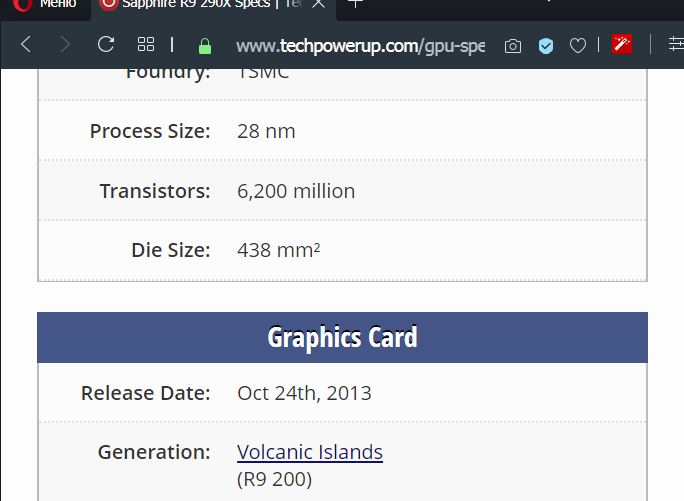This screenshot has width=684, height=501.
Task: Click the 6,200 million transistors value
Action: [296, 191]
